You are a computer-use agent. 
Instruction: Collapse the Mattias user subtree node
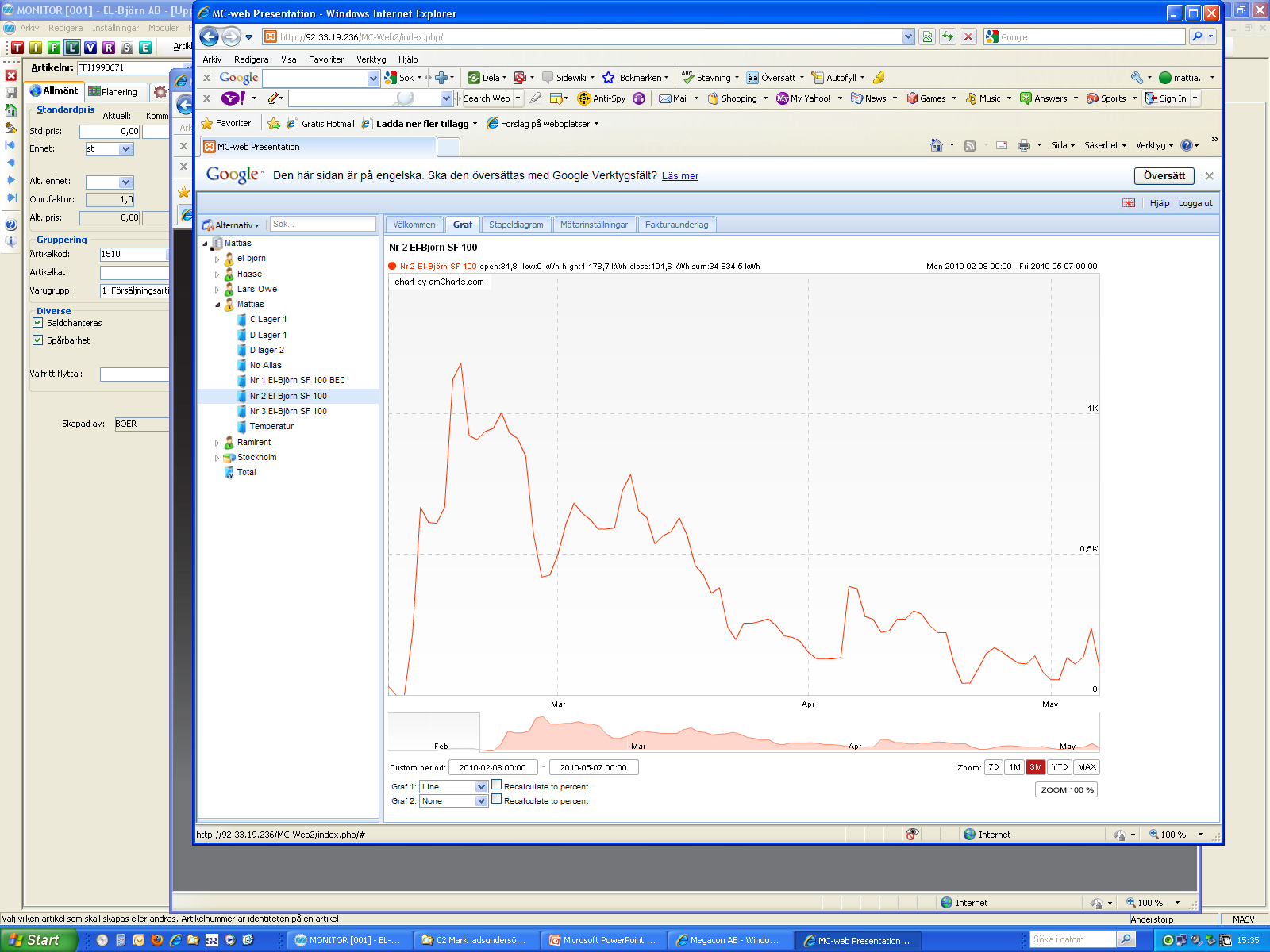click(x=217, y=305)
